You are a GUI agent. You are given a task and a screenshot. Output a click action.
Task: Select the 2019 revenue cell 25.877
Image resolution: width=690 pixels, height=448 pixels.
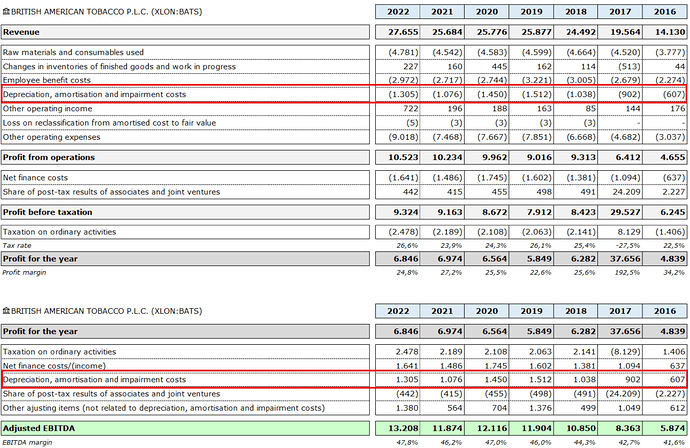tap(536, 32)
